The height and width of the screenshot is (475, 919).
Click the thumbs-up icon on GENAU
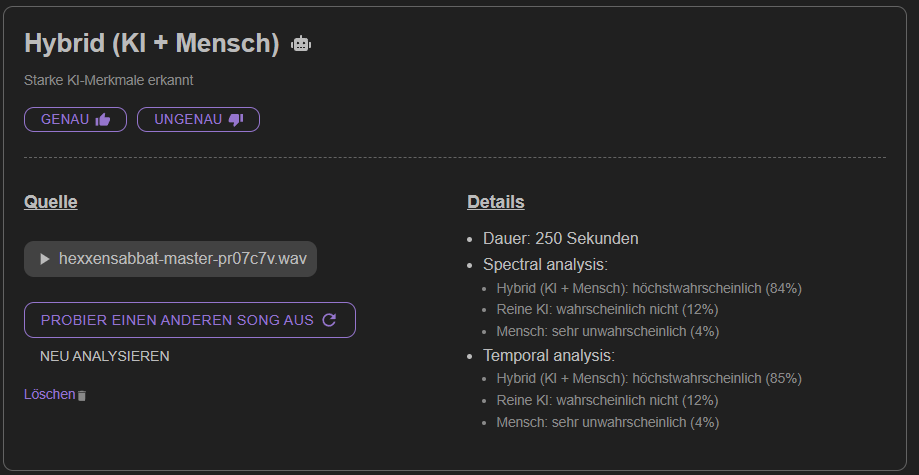(x=103, y=120)
